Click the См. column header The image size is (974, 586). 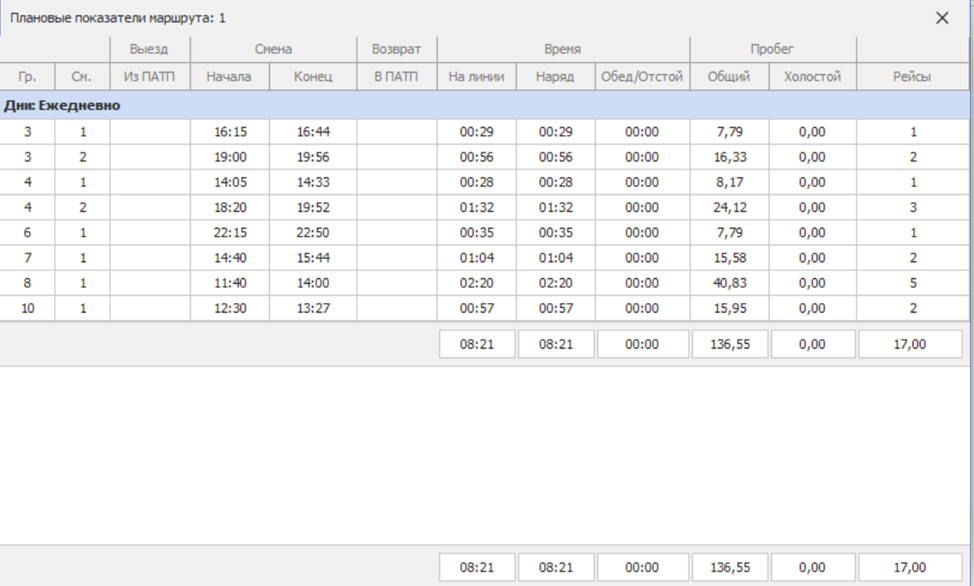click(82, 77)
